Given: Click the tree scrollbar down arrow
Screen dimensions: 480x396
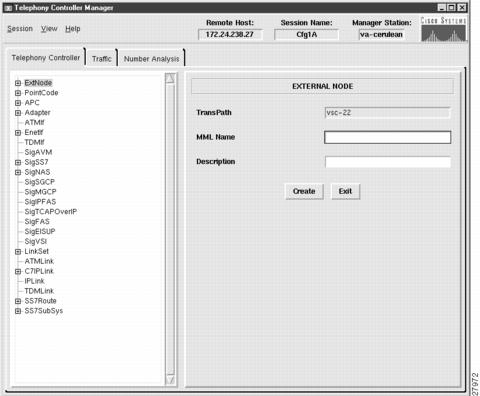Looking at the screenshot, I should click(170, 380).
